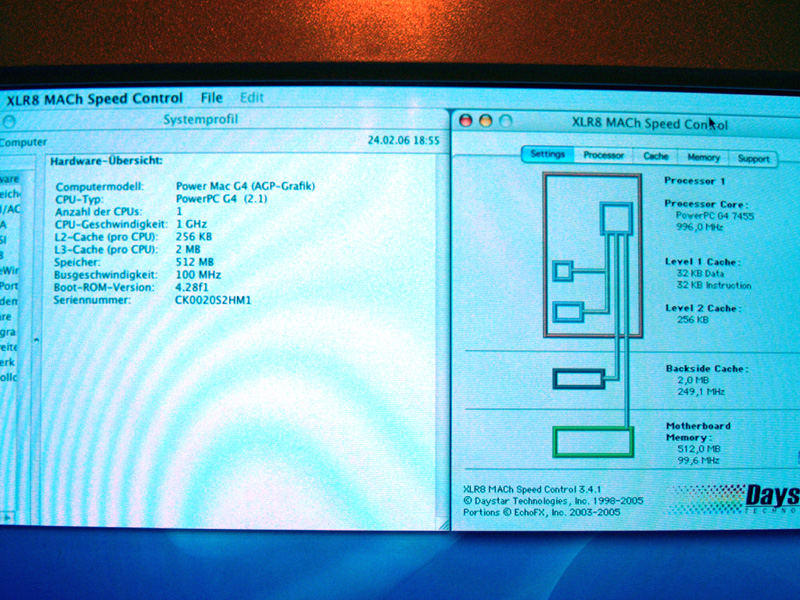This screenshot has height=600, width=800.
Task: Click the Systemprofil window resize corner
Action: pos(443,523)
